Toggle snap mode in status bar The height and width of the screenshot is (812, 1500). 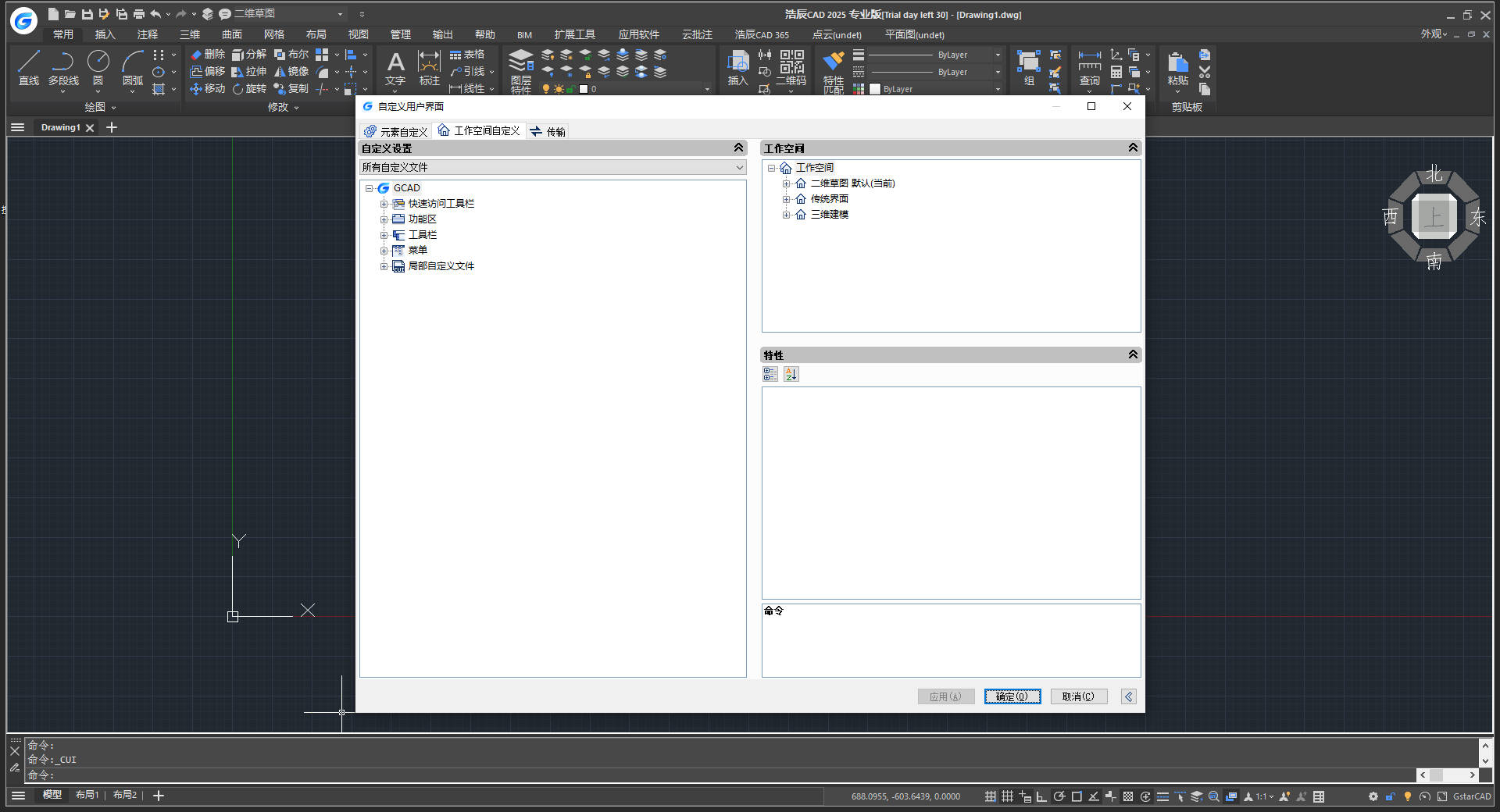click(x=990, y=796)
